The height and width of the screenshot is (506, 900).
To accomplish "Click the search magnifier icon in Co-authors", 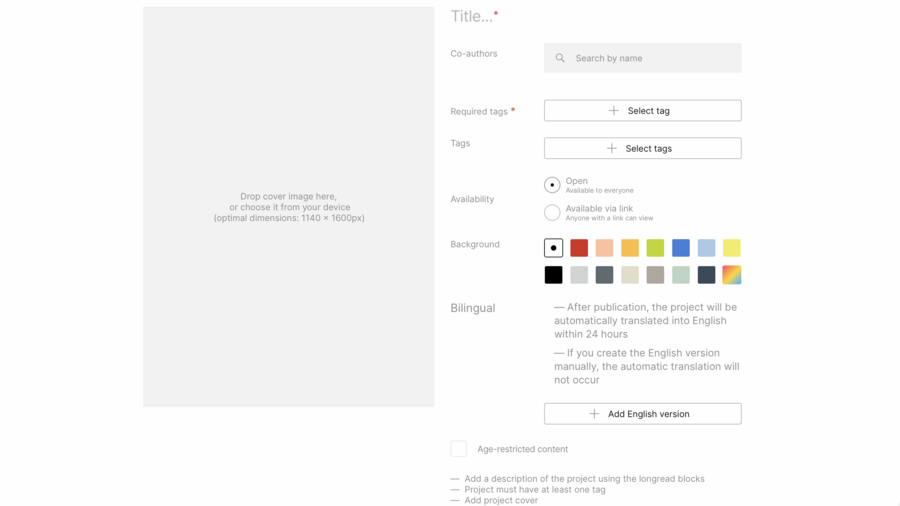I will pyautogui.click(x=560, y=58).
